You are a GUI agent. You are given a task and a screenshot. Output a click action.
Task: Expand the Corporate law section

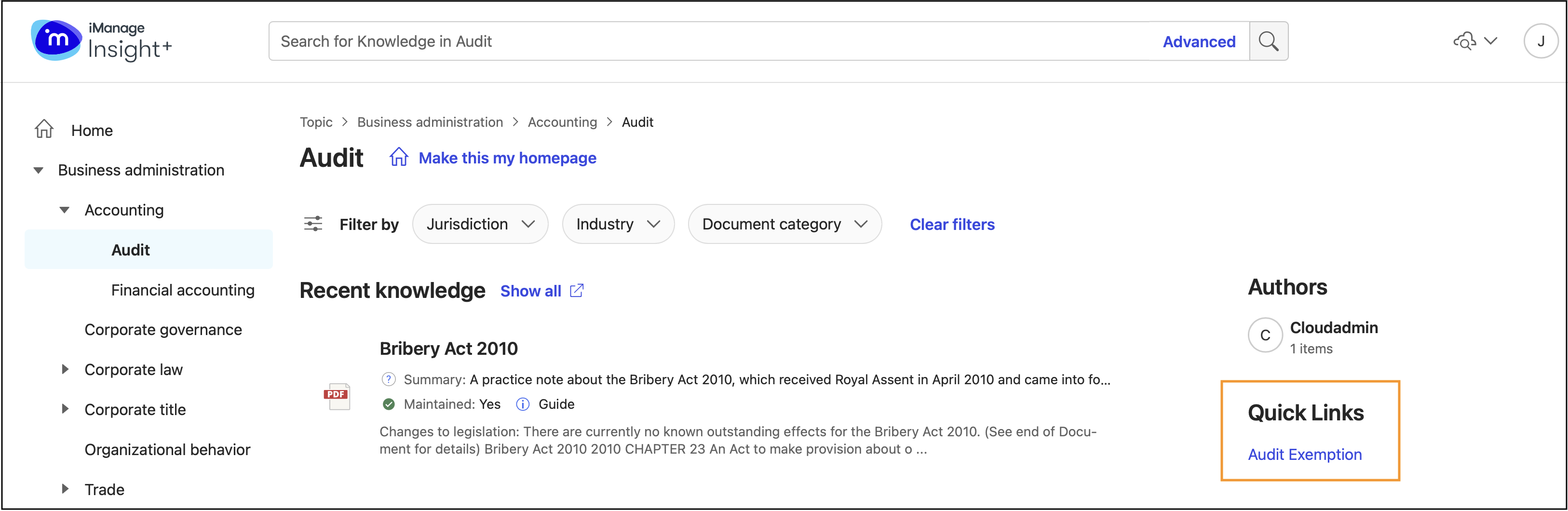65,369
